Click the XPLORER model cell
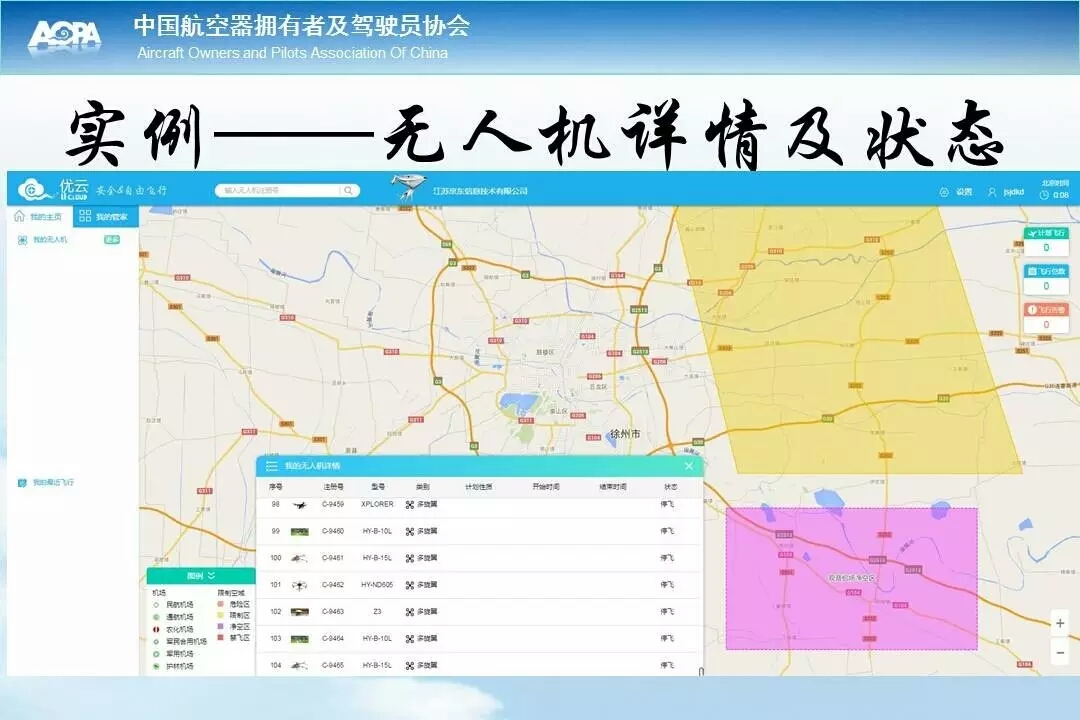 [377, 504]
